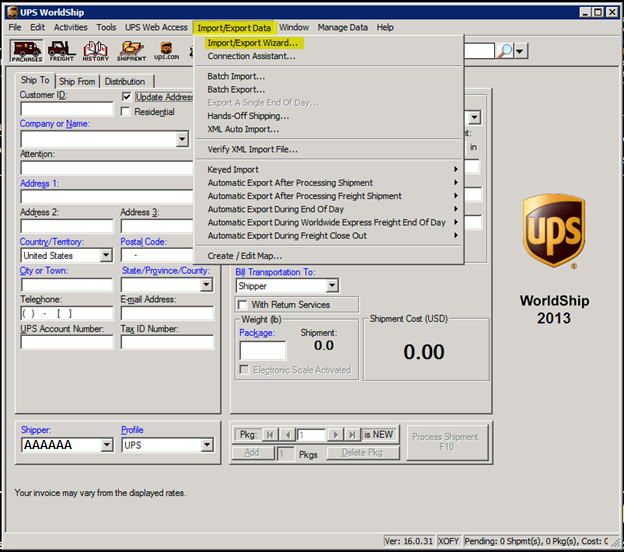Viewport: 625px width, 552px height.
Task: Click the Shipment toolbar icon
Action: [131, 50]
